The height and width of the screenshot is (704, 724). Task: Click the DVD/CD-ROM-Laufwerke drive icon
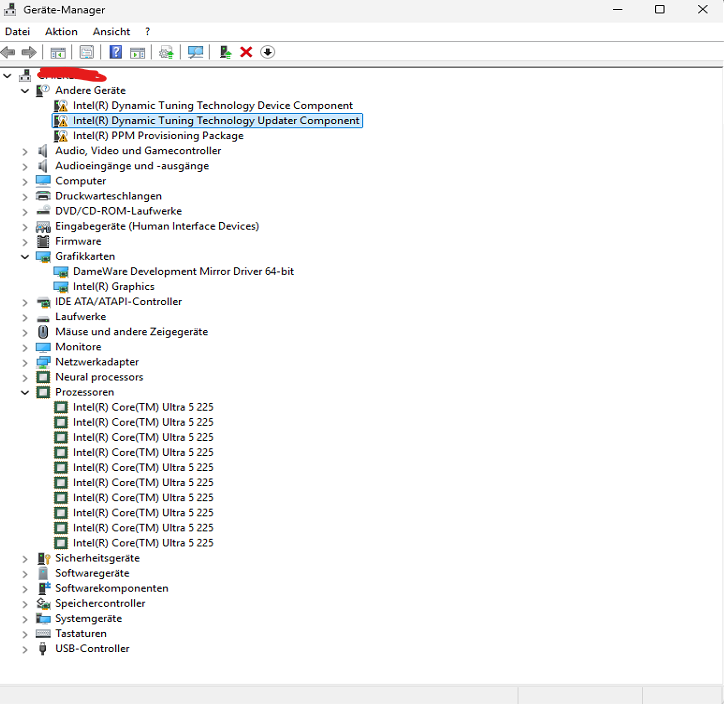pyautogui.click(x=43, y=211)
